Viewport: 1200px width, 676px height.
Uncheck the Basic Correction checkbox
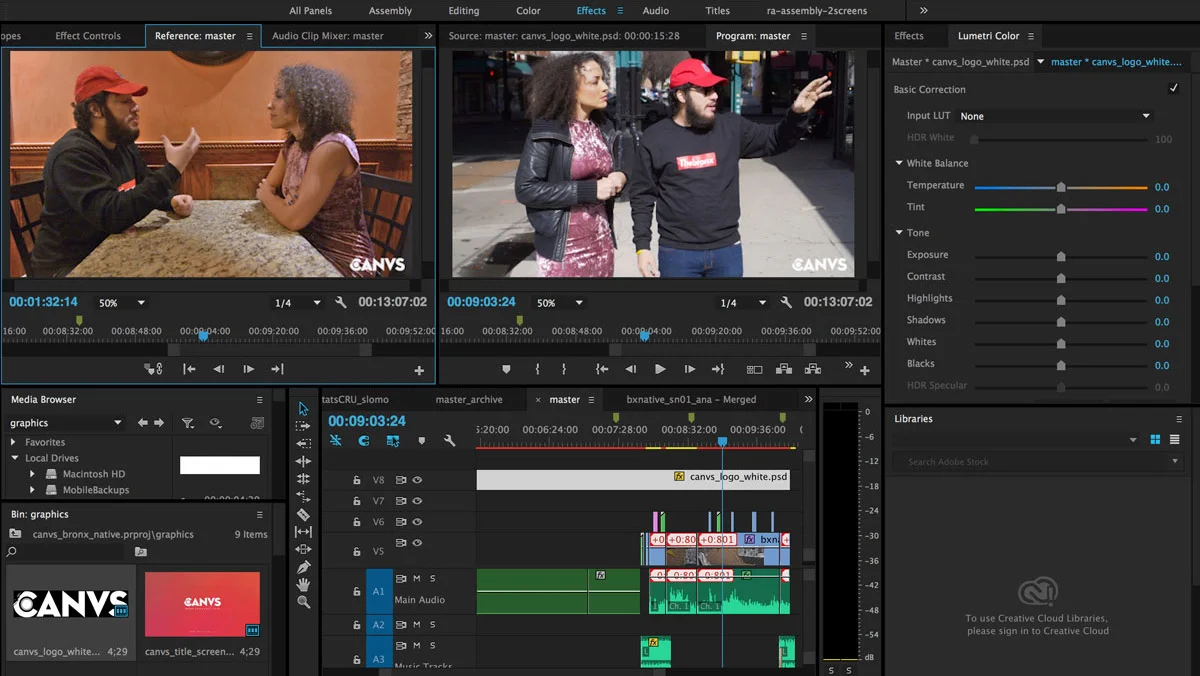(1174, 89)
